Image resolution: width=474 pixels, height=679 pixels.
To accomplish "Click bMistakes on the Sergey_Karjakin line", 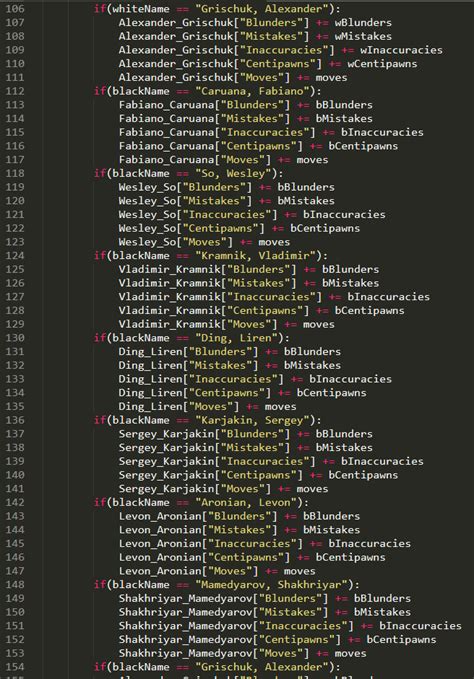I will tap(344, 448).
